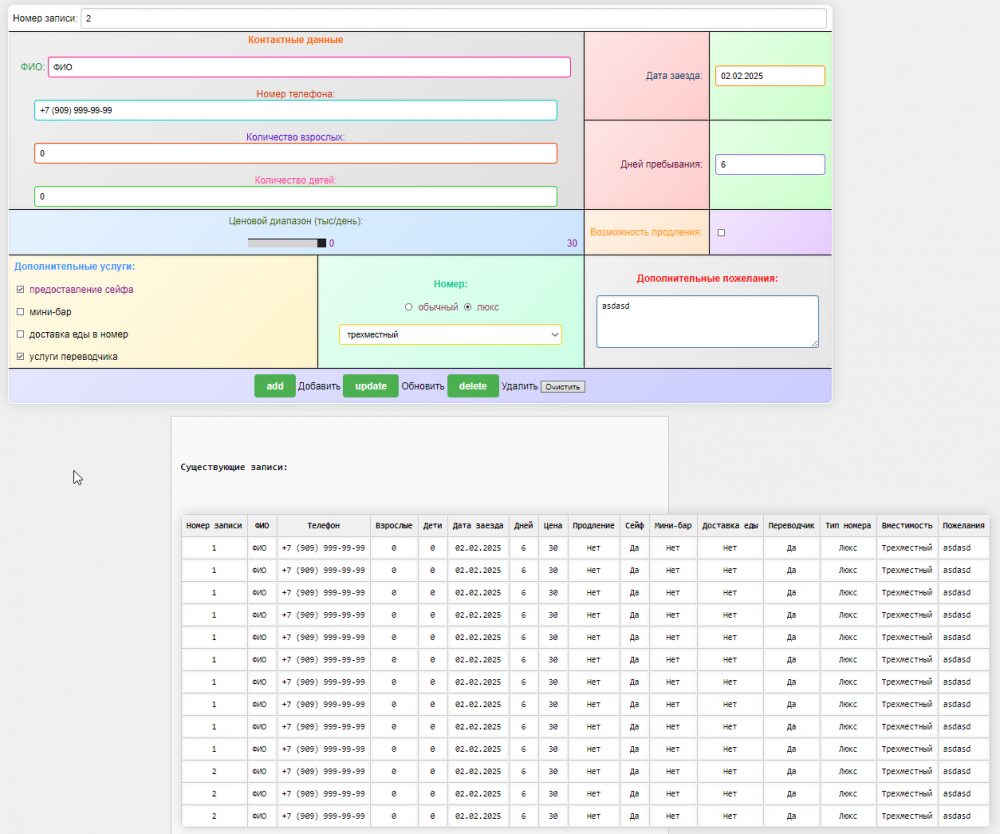Click the Очистить button

click(563, 387)
